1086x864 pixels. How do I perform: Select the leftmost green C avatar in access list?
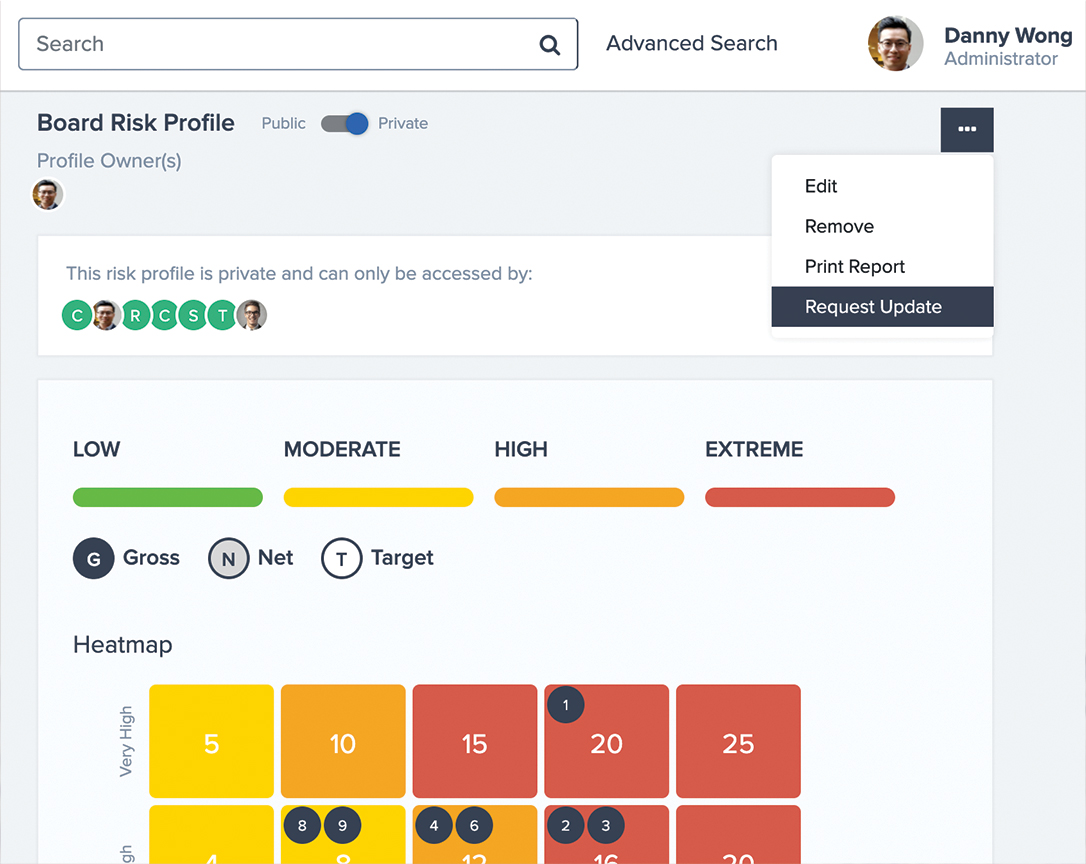click(x=77, y=316)
